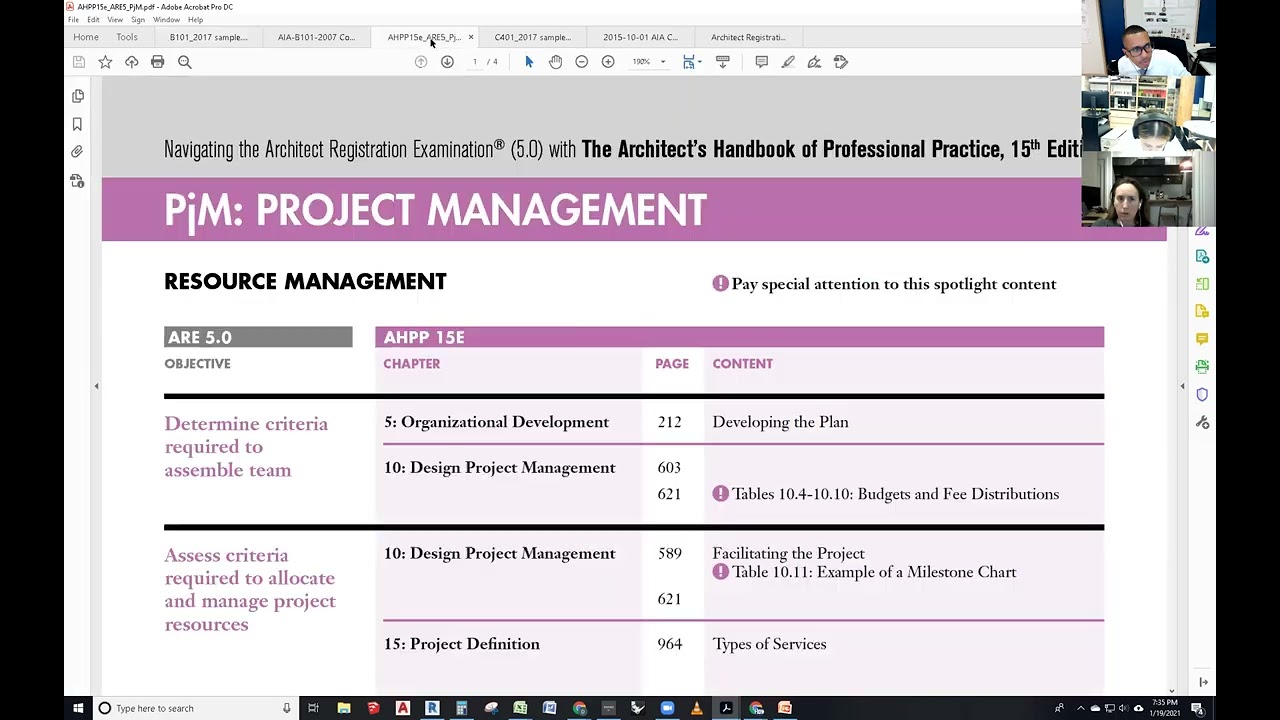Upload the file to the cloud
The image size is (1280, 720).
(131, 62)
